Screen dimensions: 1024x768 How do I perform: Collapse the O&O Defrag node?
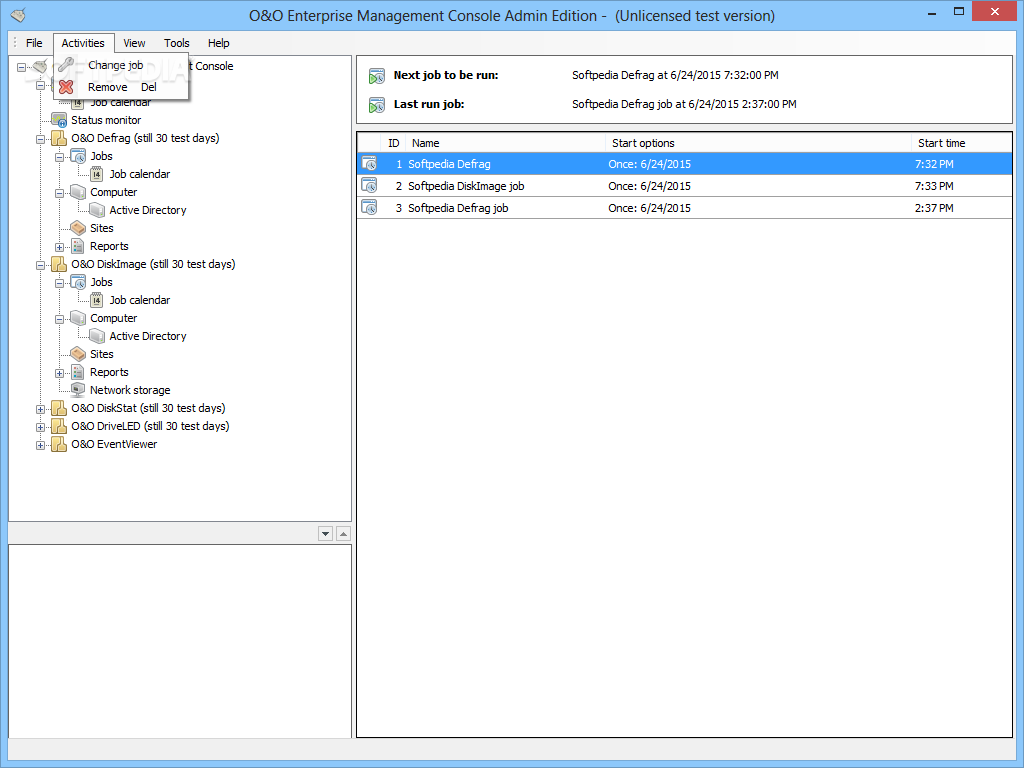point(40,139)
